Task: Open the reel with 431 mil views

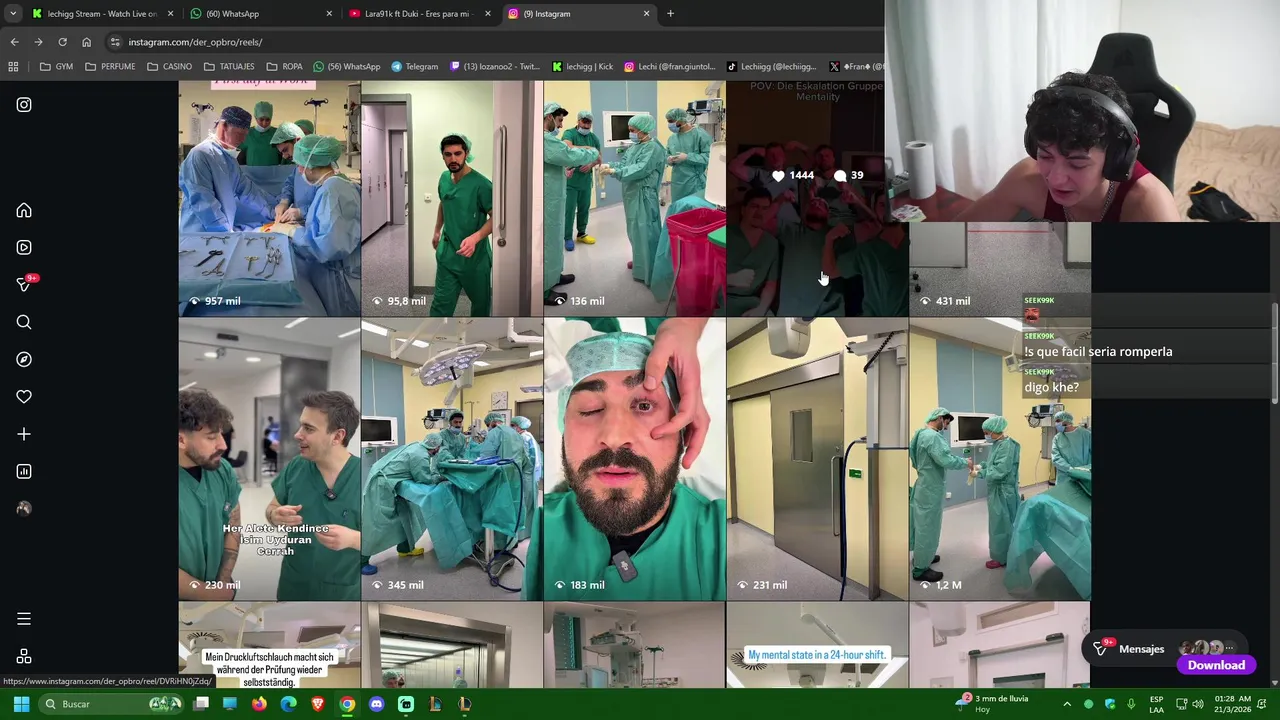Action: click(x=1000, y=268)
